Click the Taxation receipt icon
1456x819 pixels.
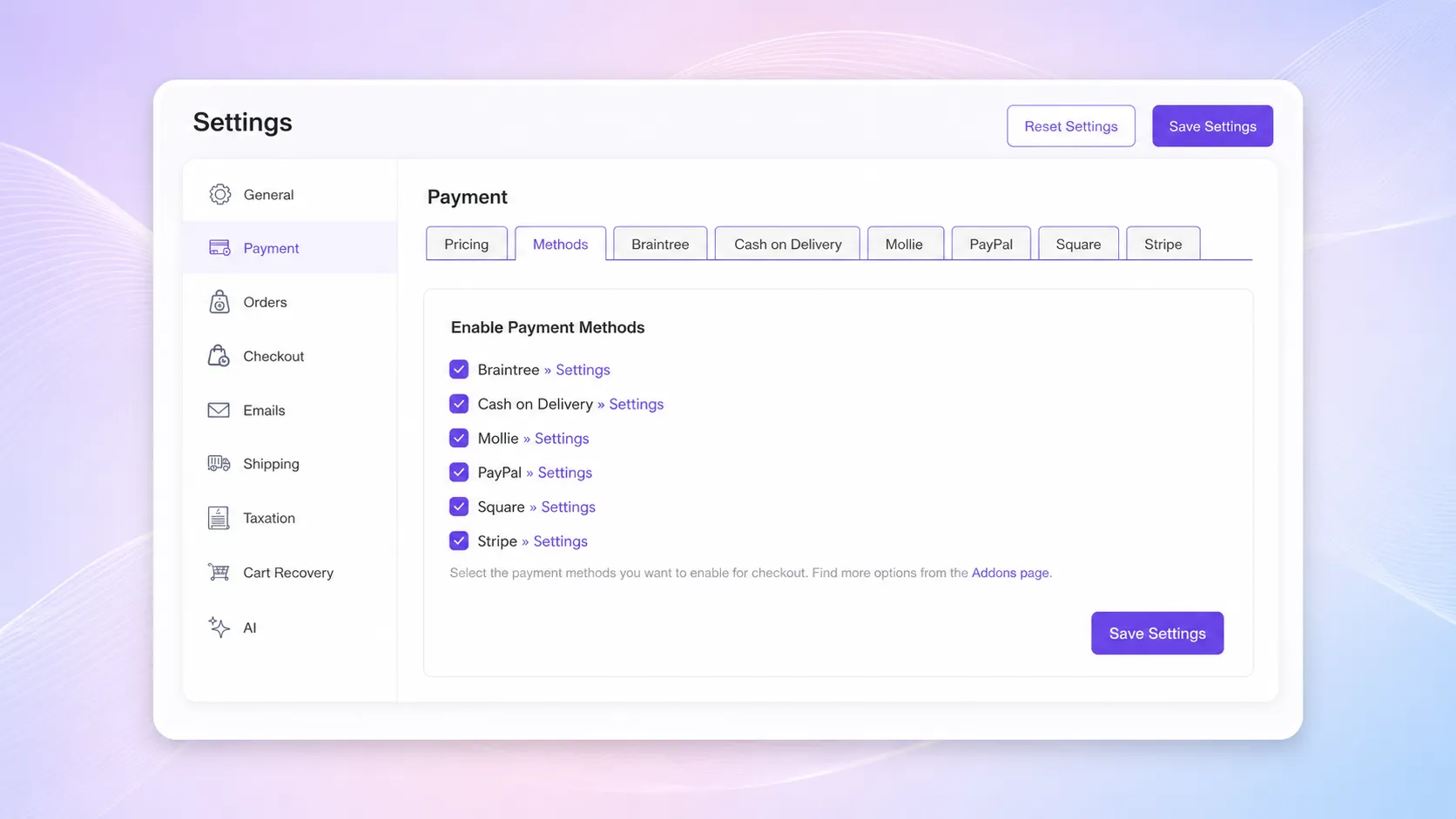219,518
